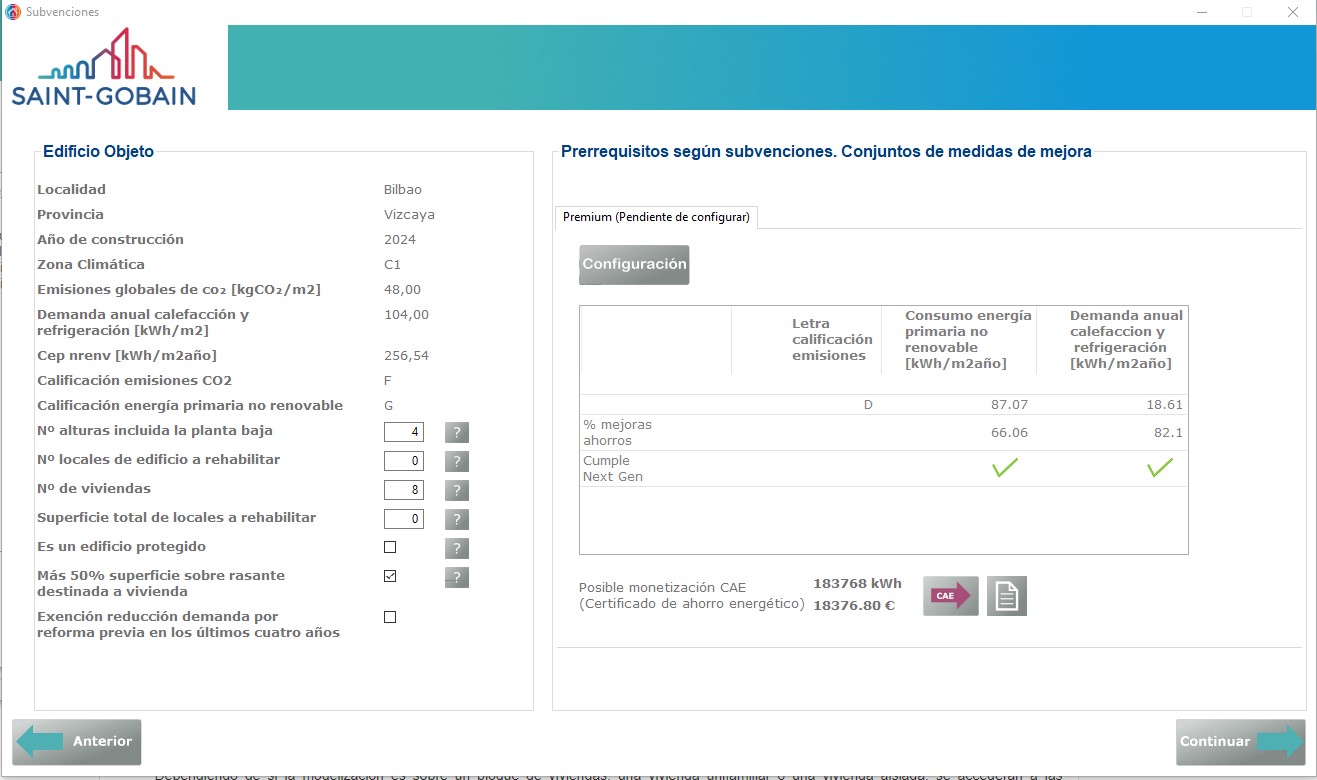Open help for Es un edificio protegido
This screenshot has height=780, width=1317.
coord(456,548)
